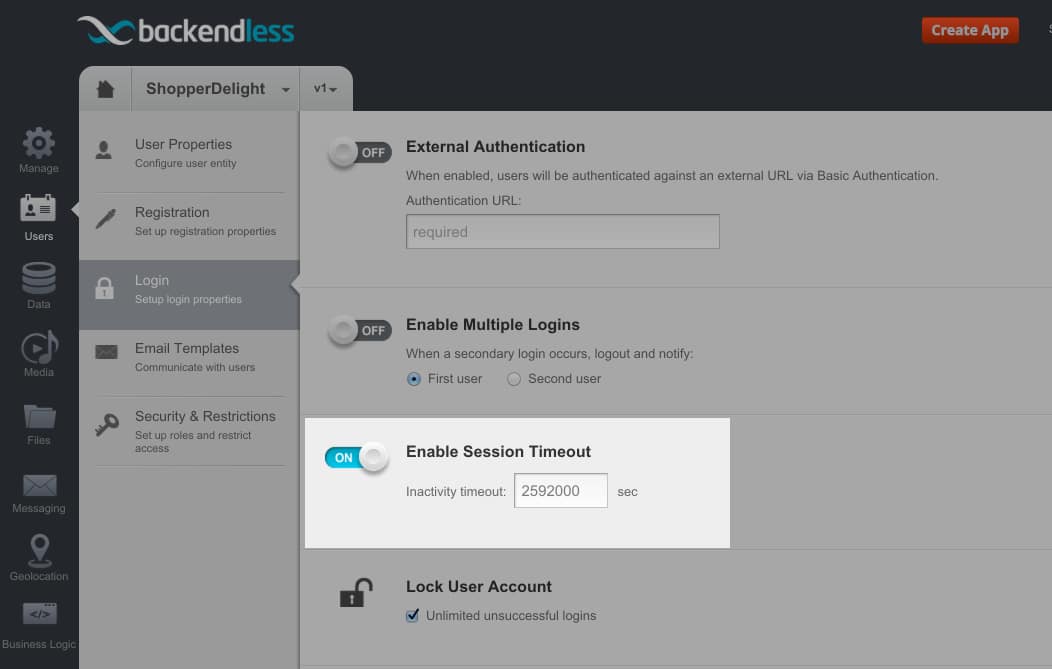1052x669 pixels.
Task: Select the Users sidebar icon
Action: coord(39,212)
